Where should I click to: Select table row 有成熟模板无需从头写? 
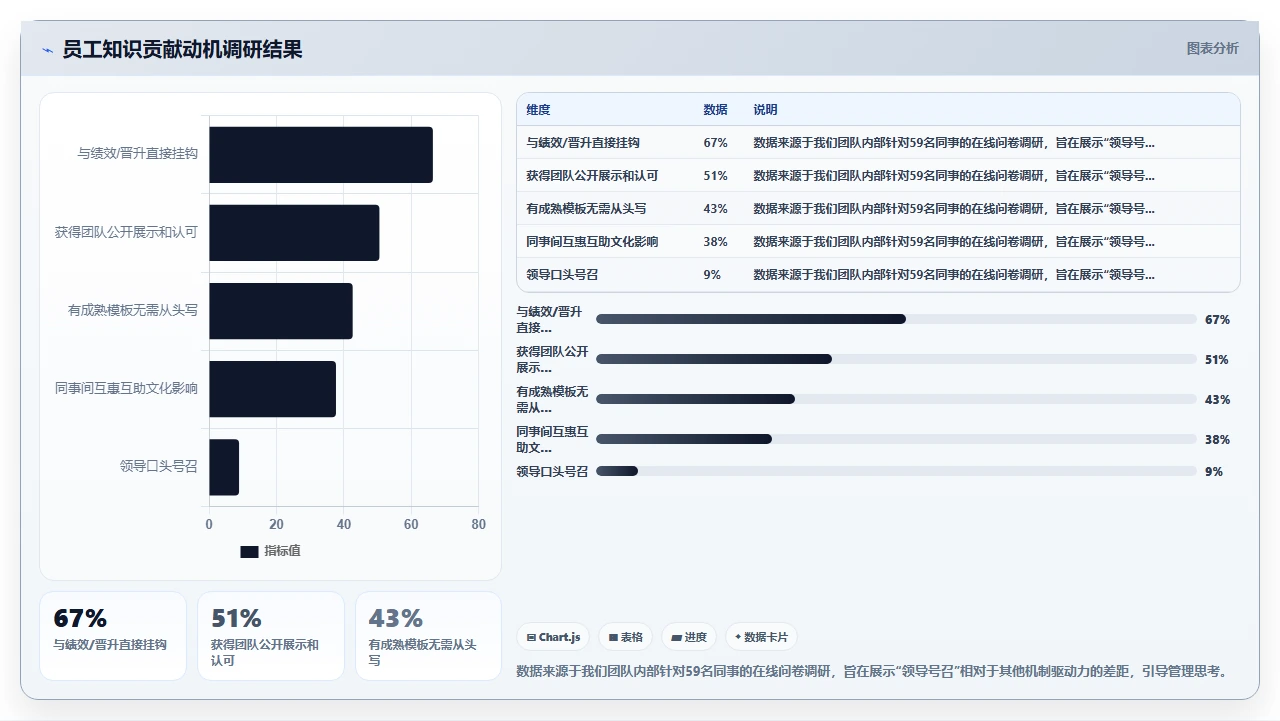878,208
